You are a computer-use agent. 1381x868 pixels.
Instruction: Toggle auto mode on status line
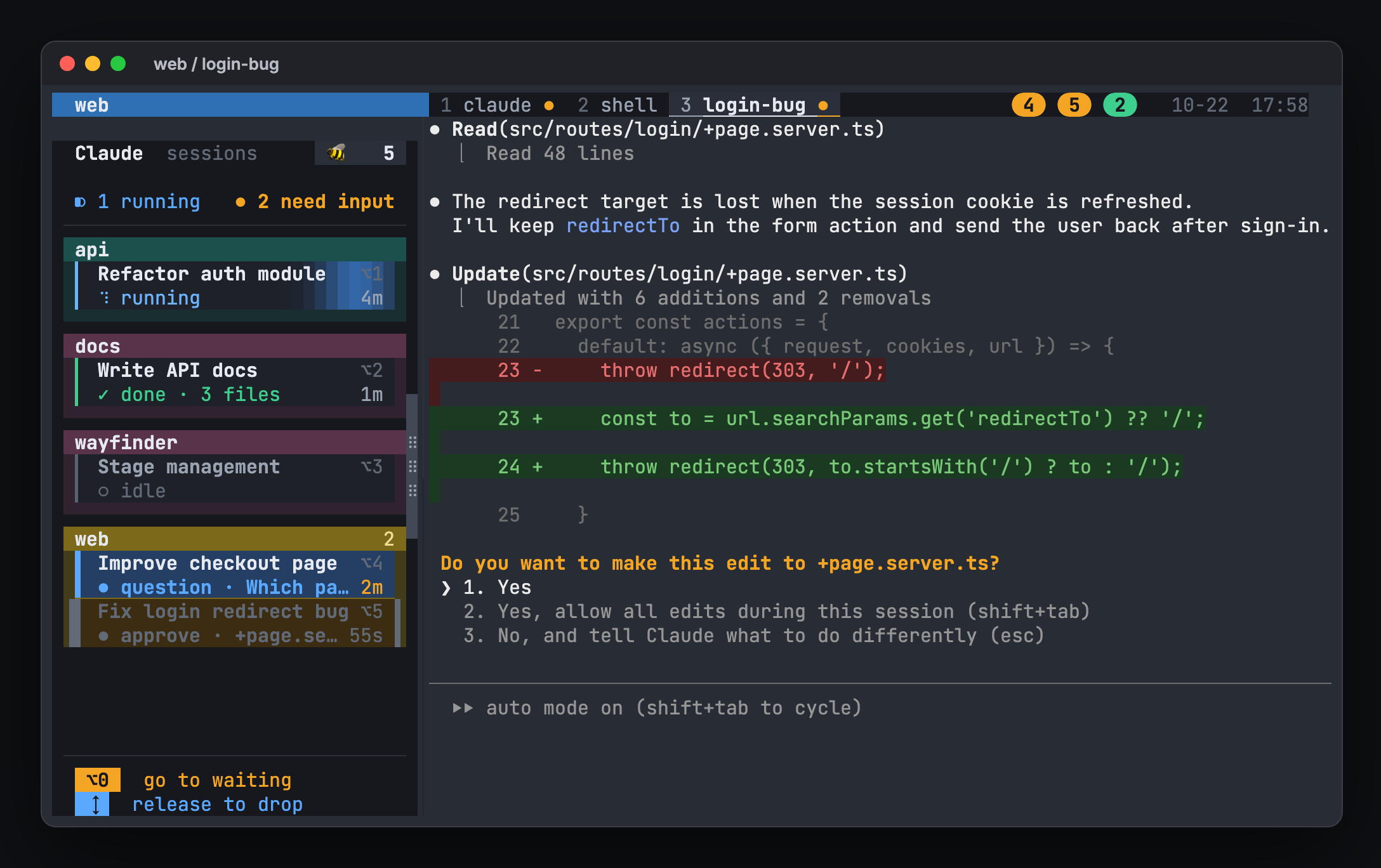coord(657,708)
